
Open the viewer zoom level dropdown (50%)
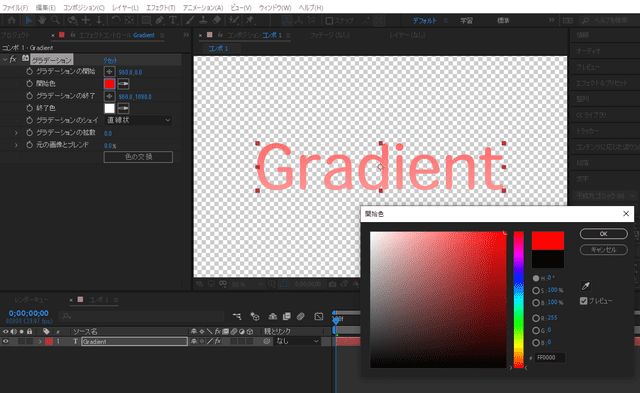[x=247, y=284]
